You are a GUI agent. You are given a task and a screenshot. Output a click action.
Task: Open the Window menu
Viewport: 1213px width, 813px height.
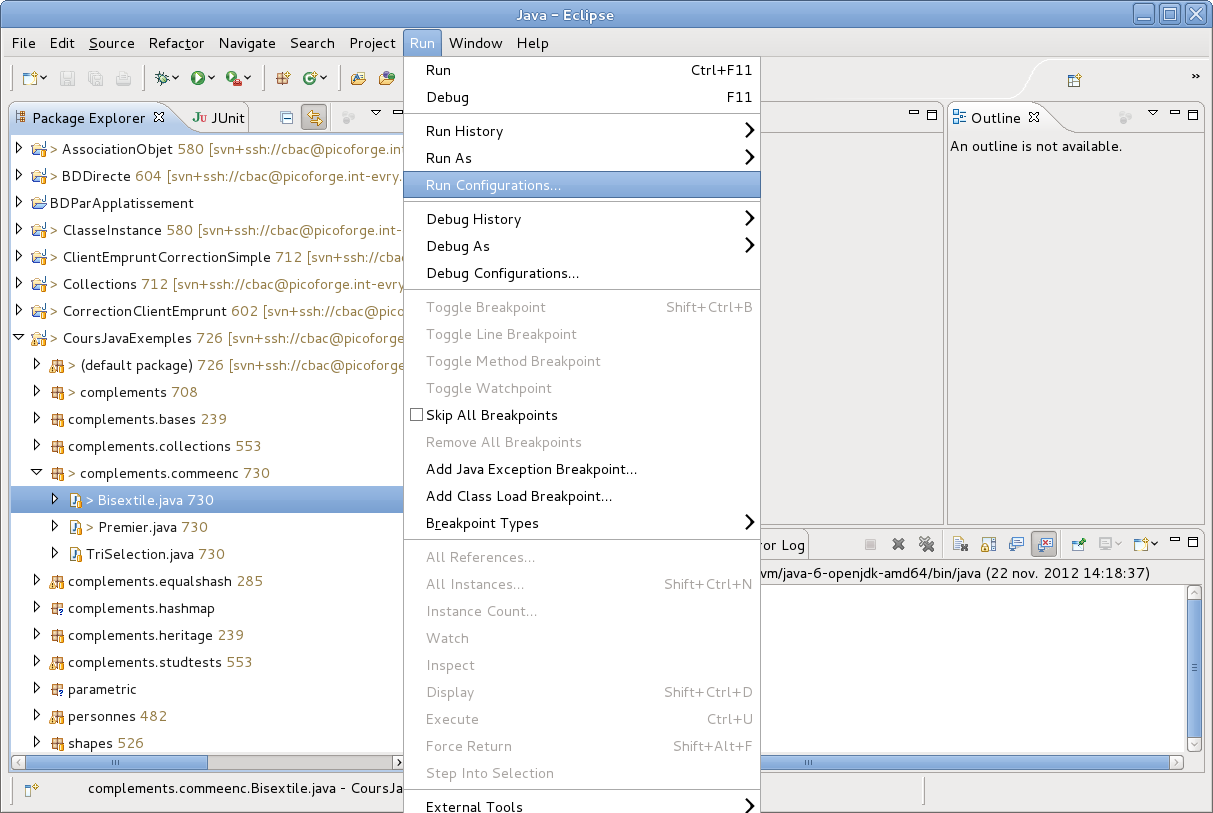point(475,43)
